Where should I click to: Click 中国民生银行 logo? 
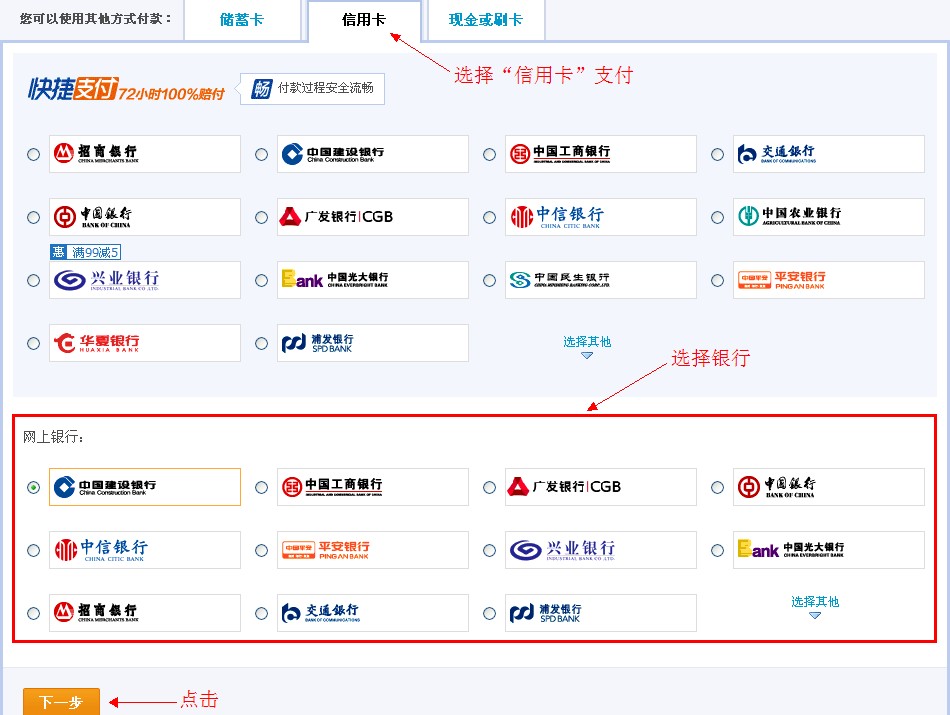600,280
